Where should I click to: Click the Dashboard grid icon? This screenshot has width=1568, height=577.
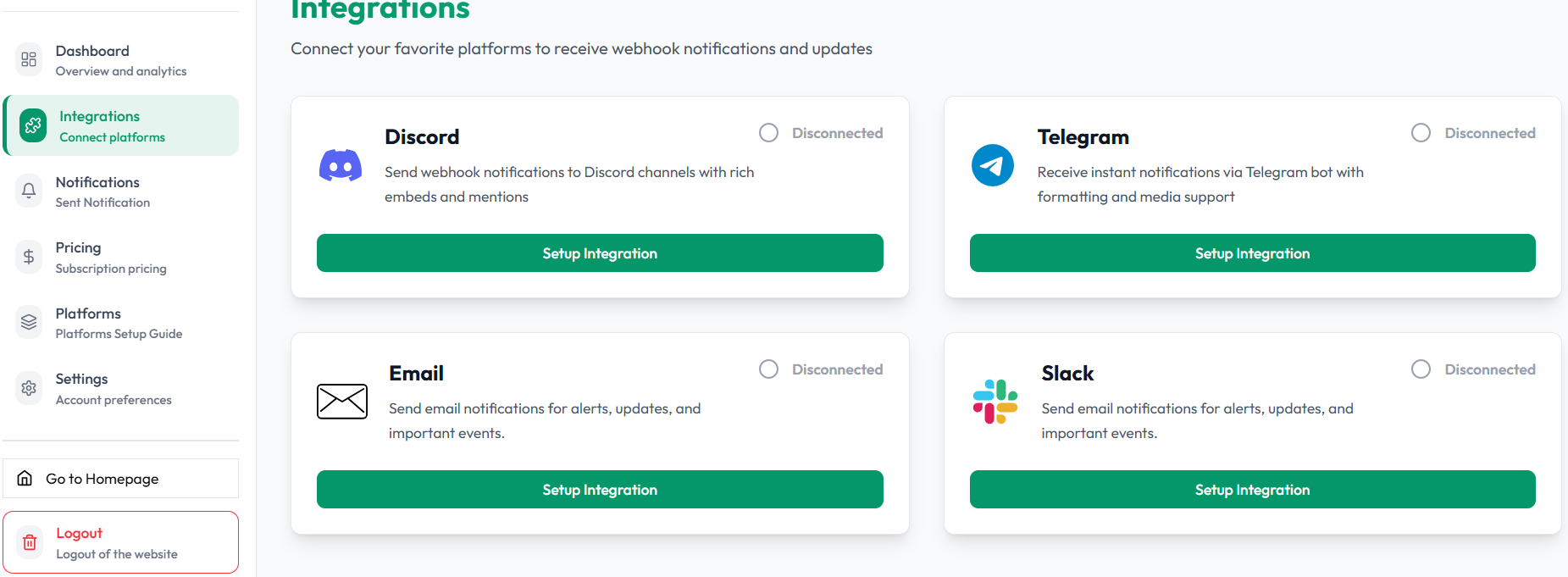29,59
